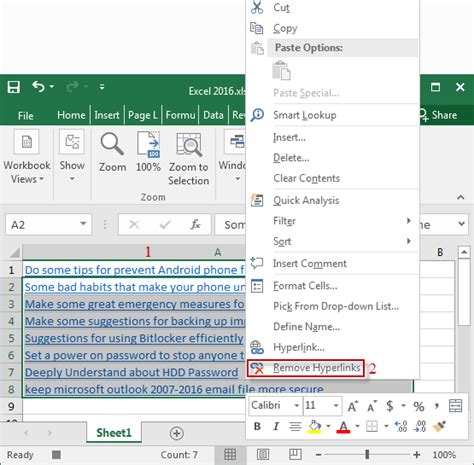This screenshot has width=474, height=465.
Task: Click the red font color button
Action: (344, 426)
